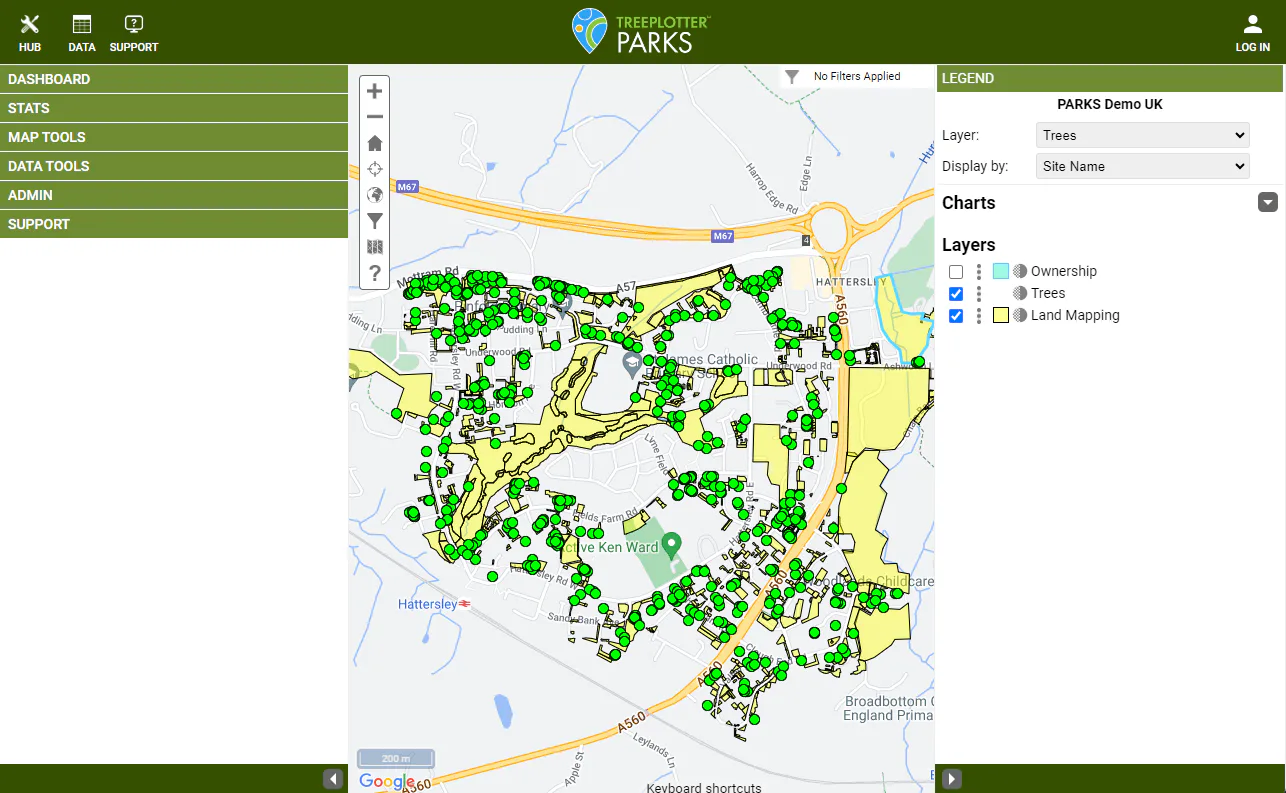Click the LOG IN button

1252,30
